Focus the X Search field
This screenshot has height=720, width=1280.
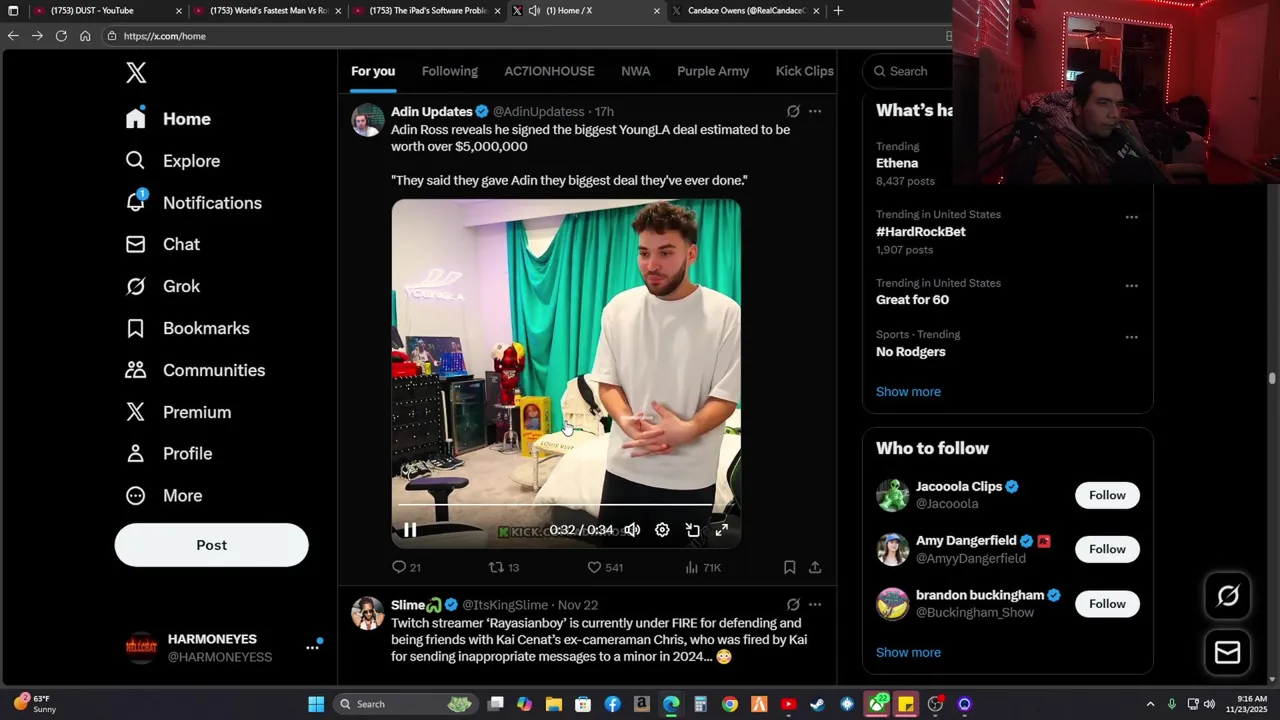(908, 71)
